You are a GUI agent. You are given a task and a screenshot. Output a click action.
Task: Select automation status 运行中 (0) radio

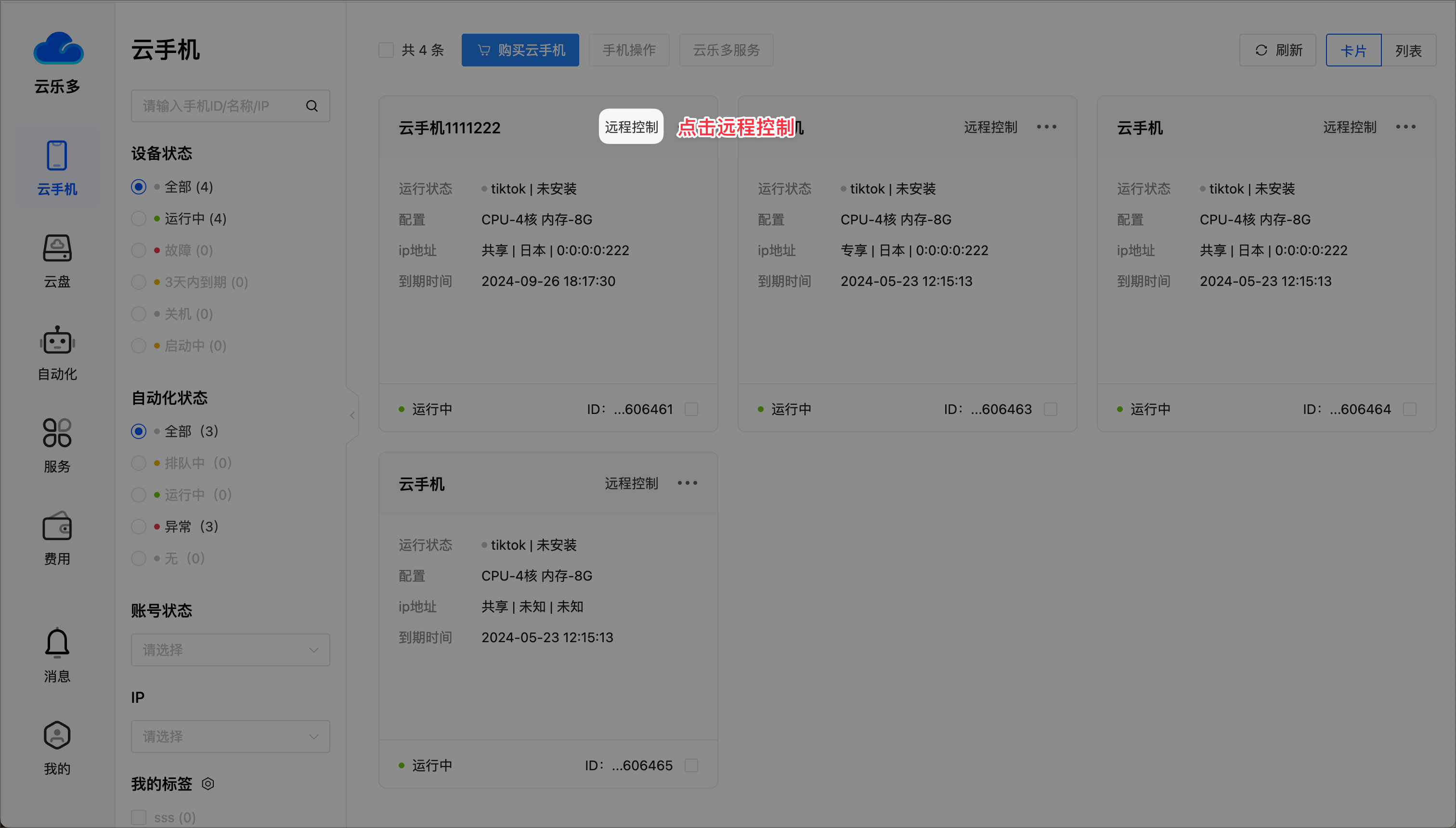[139, 495]
